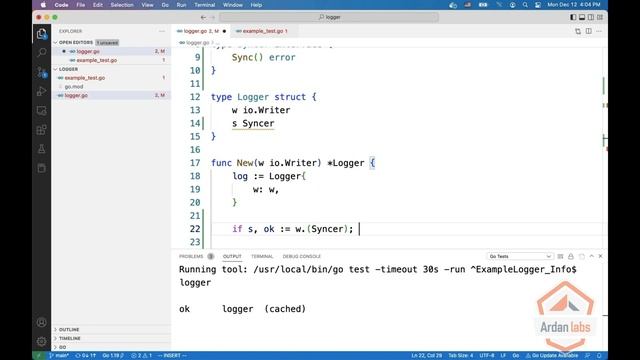
Task: Open Remote Explorer view in activity bar
Action: tap(42, 111)
